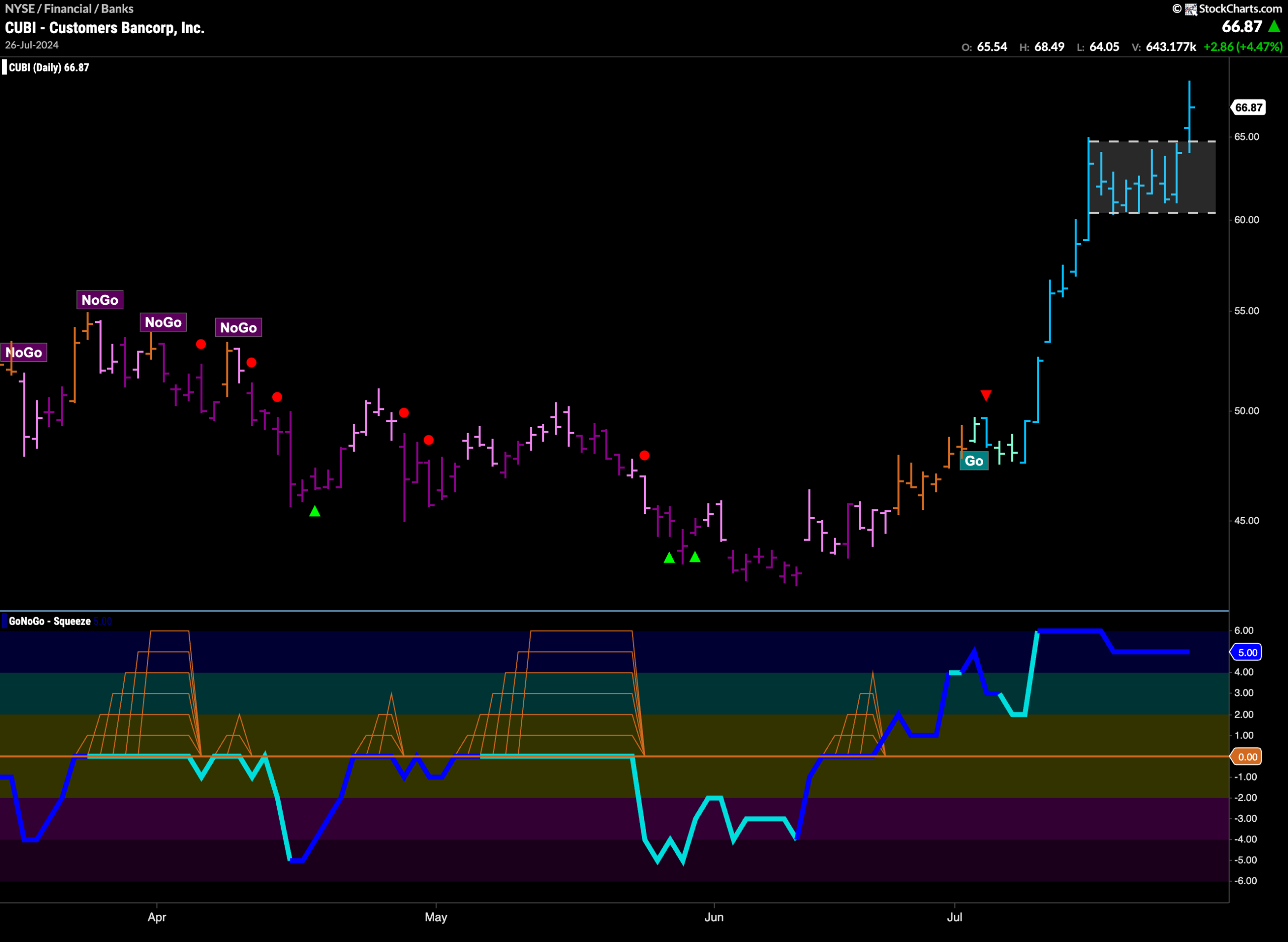Screen dimensions: 1288x942
Task: Click the GoNoGo - Squeeze panel label
Action: pos(50,622)
